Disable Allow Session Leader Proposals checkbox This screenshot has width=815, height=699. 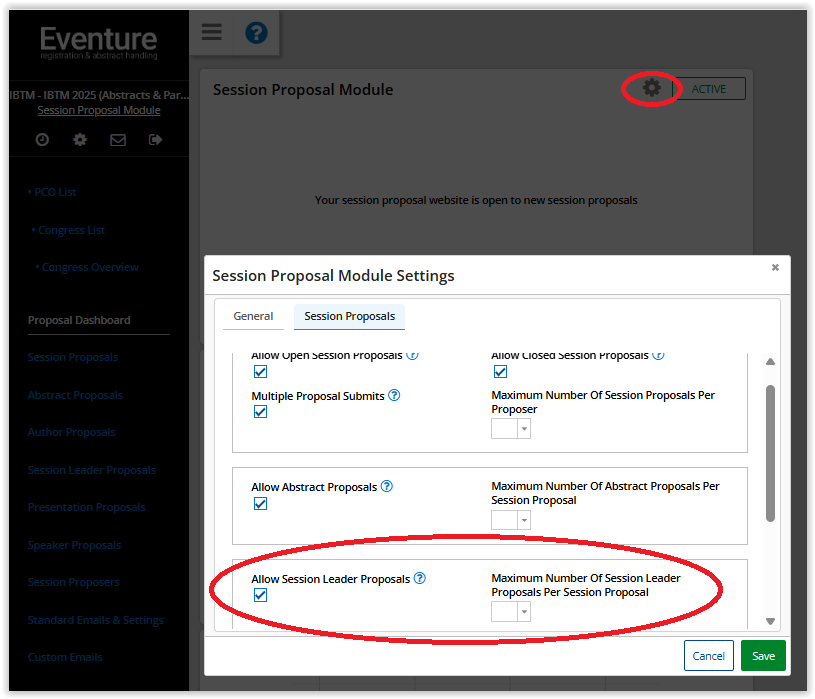click(x=260, y=595)
